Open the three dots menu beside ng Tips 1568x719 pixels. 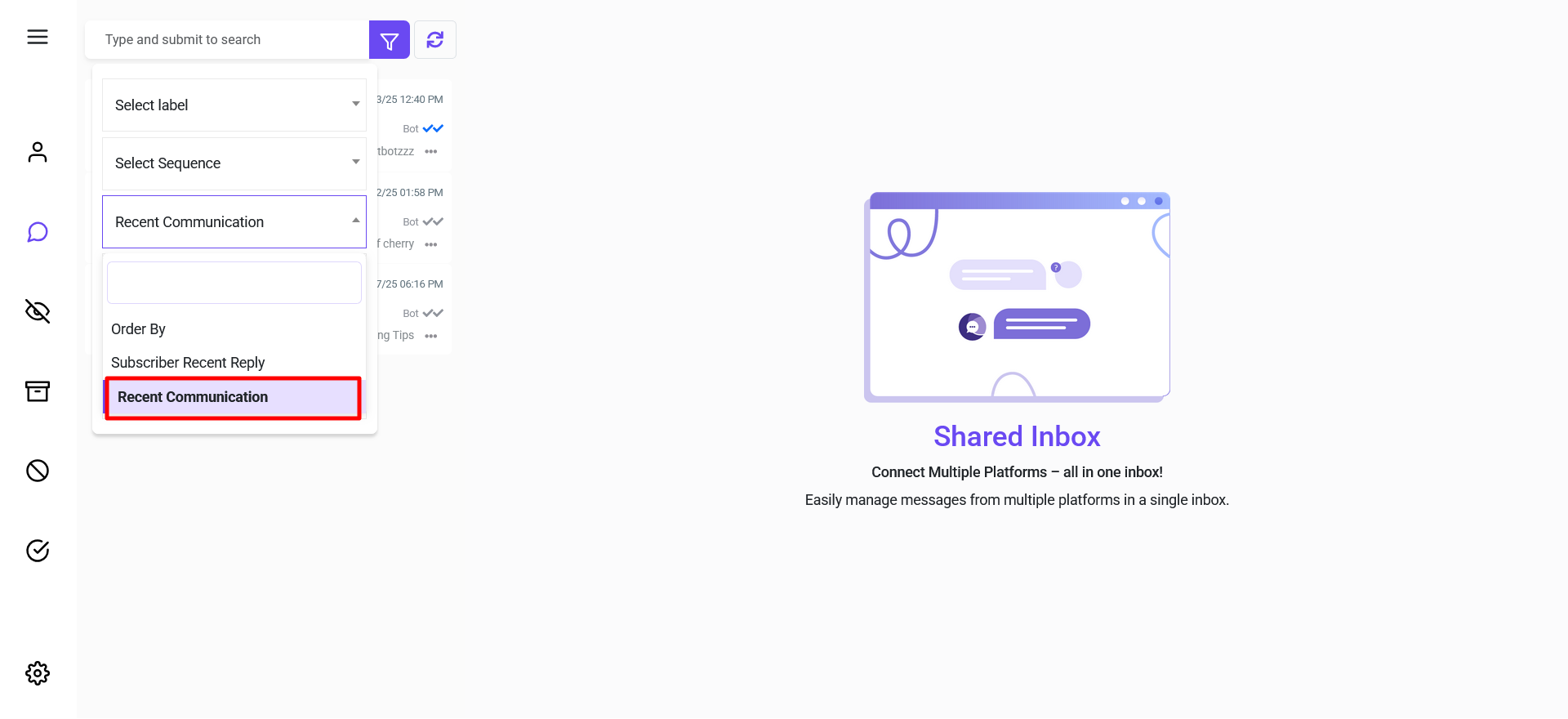pos(431,336)
